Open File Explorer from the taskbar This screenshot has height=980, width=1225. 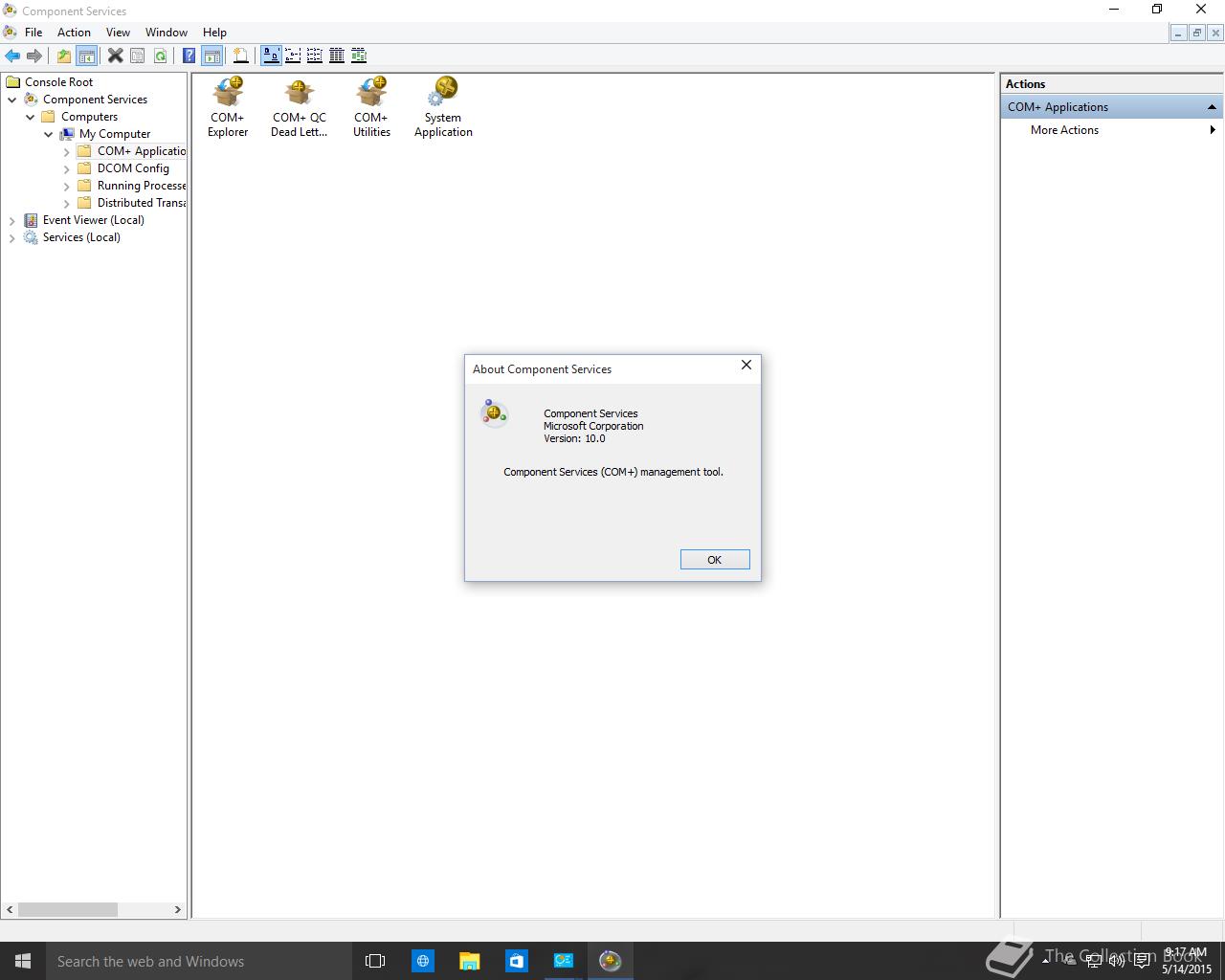click(x=469, y=961)
